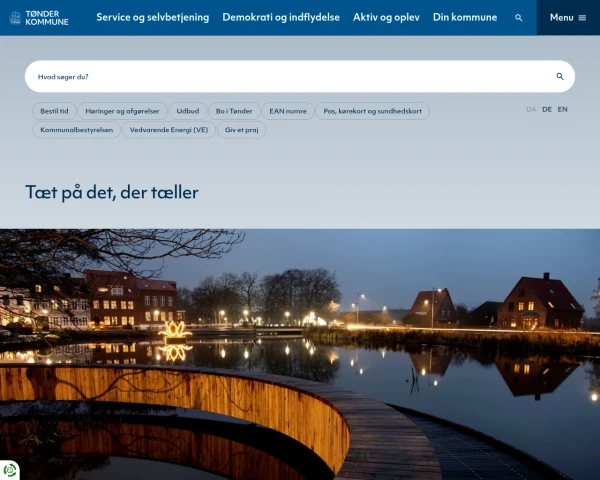Click the cookie settings icon
Image resolution: width=600 pixels, height=480 pixels.
(x=11, y=469)
